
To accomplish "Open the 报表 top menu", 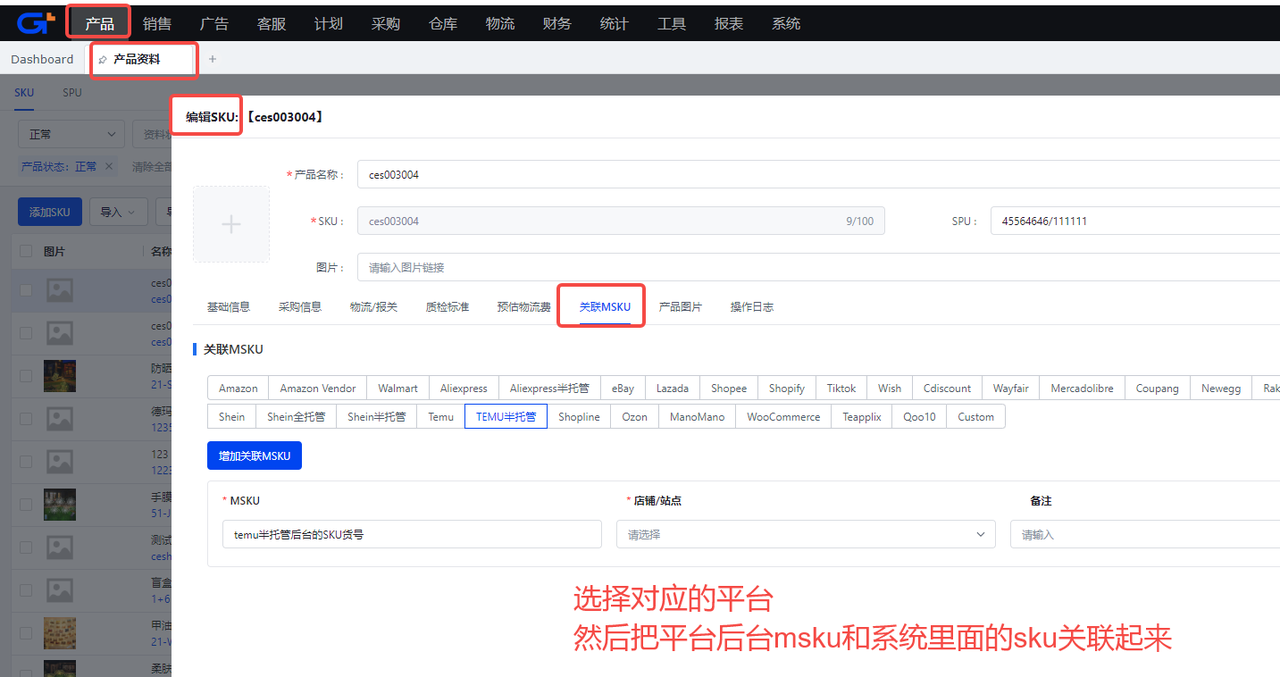I will pos(729,23).
